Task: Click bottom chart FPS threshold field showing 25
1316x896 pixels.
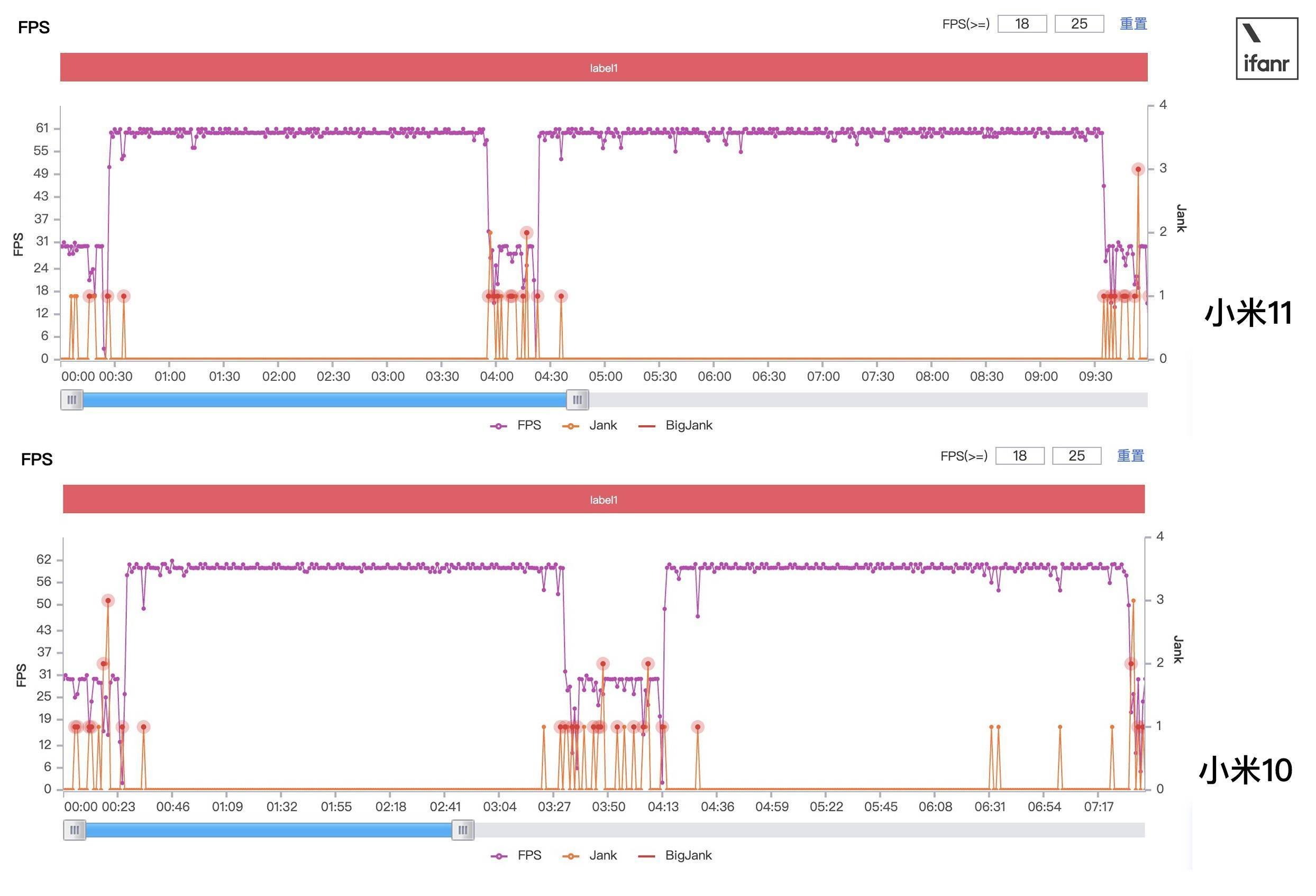Action: pyautogui.click(x=1076, y=456)
